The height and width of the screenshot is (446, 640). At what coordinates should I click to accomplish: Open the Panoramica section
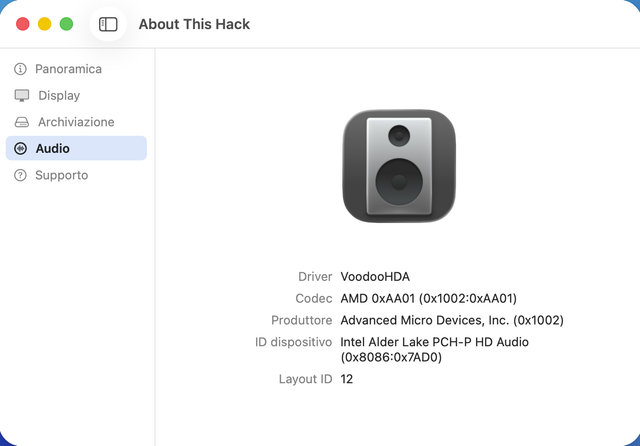pyautogui.click(x=76, y=69)
